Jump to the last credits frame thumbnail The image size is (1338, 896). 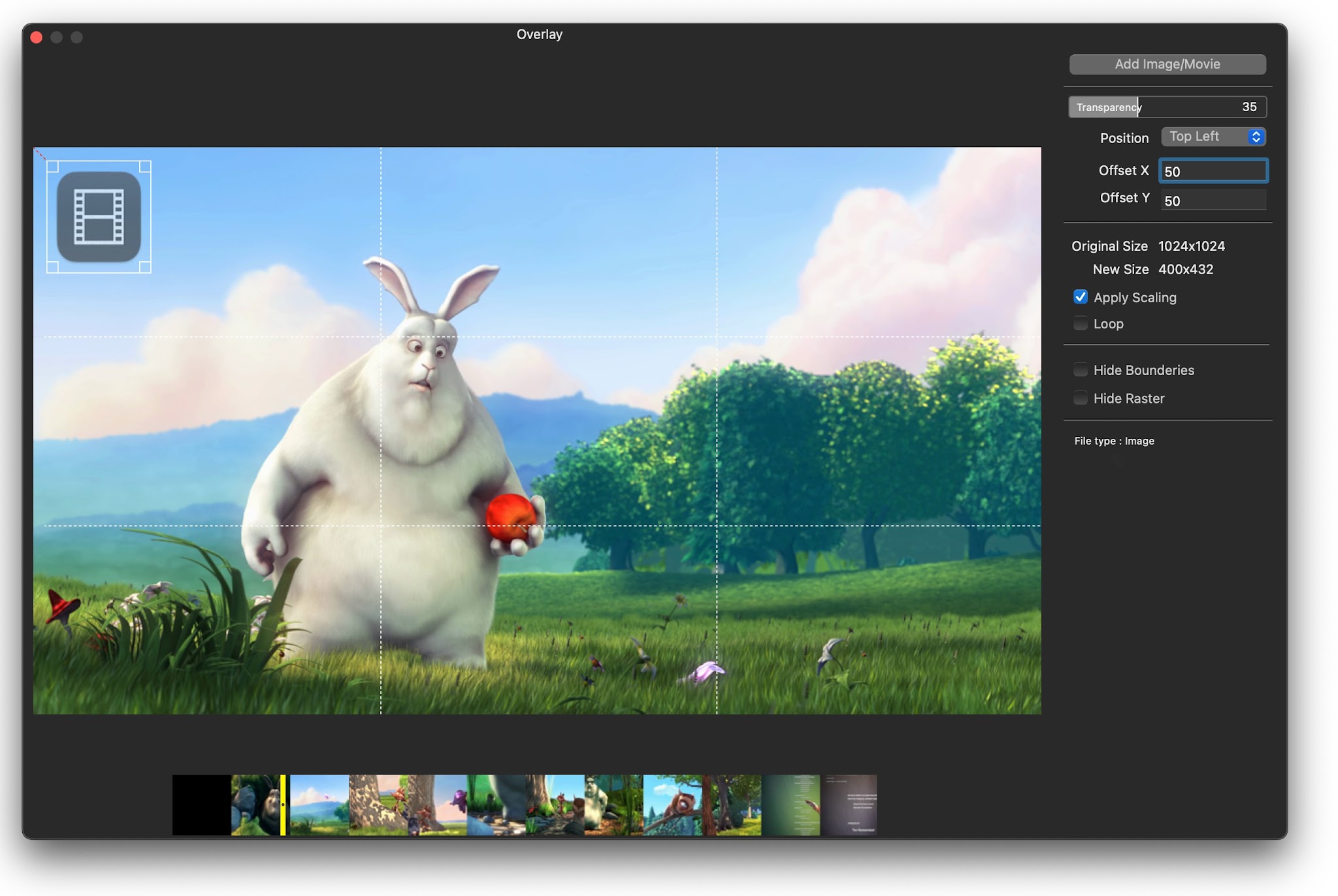click(849, 805)
